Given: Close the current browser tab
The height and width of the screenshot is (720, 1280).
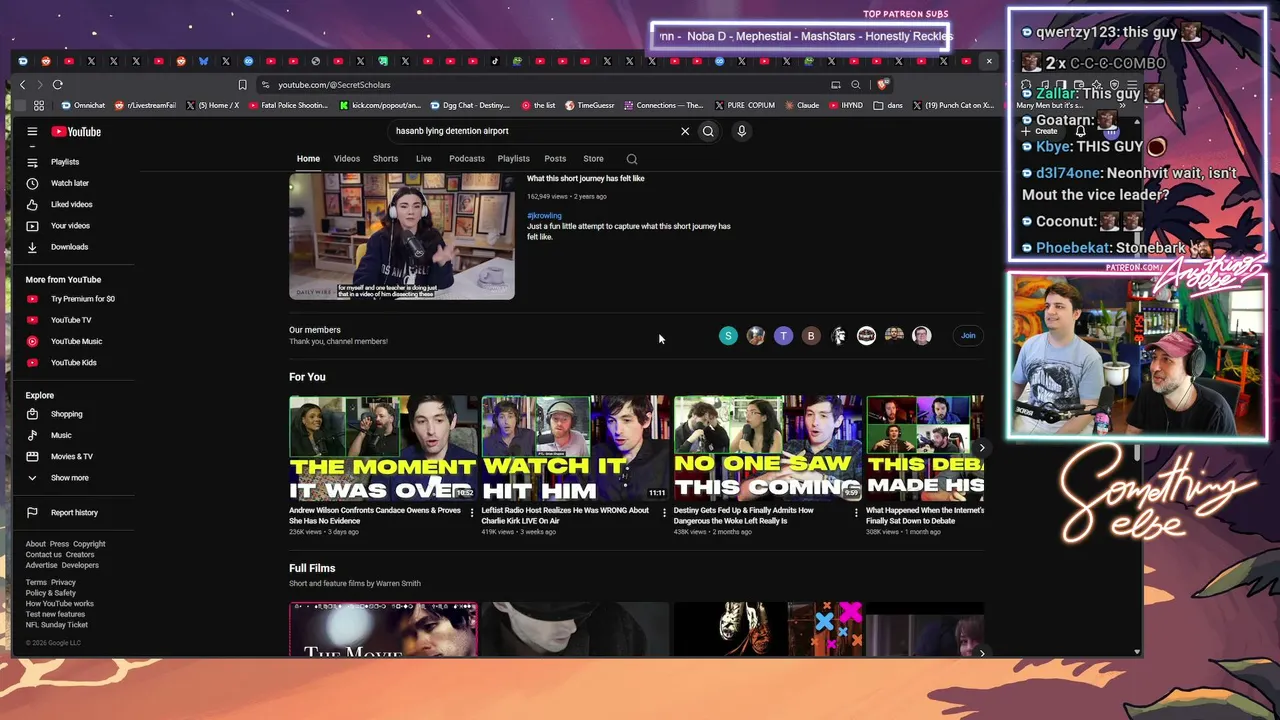Looking at the screenshot, I should [989, 61].
